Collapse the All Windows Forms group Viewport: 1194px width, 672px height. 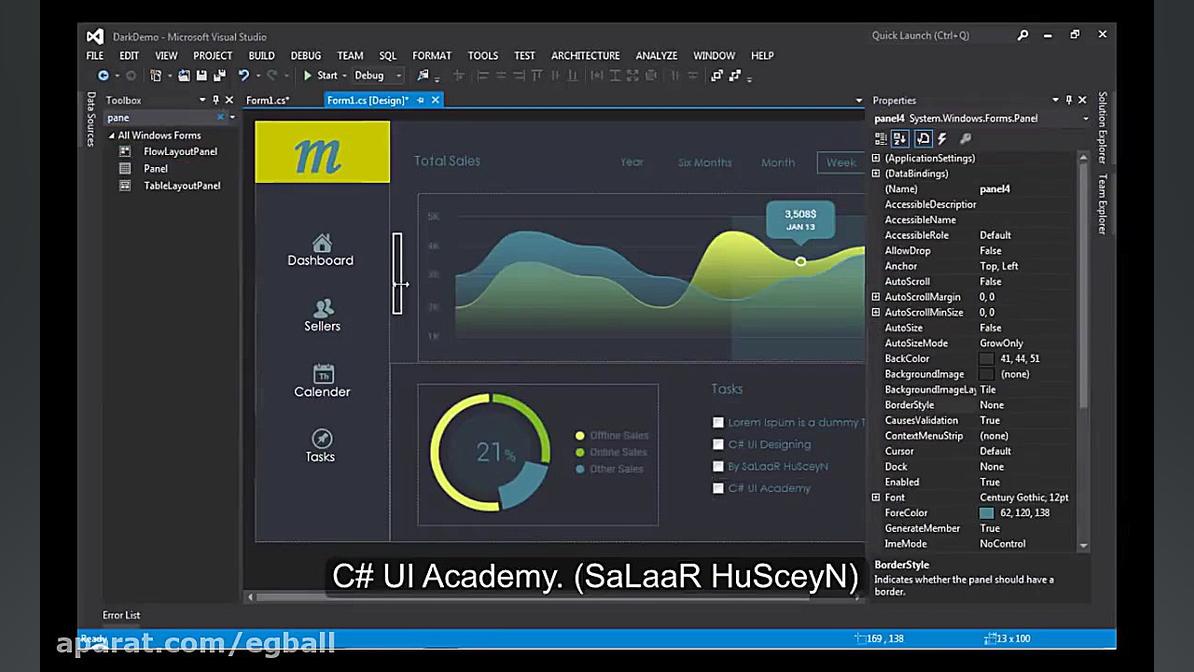coord(111,136)
